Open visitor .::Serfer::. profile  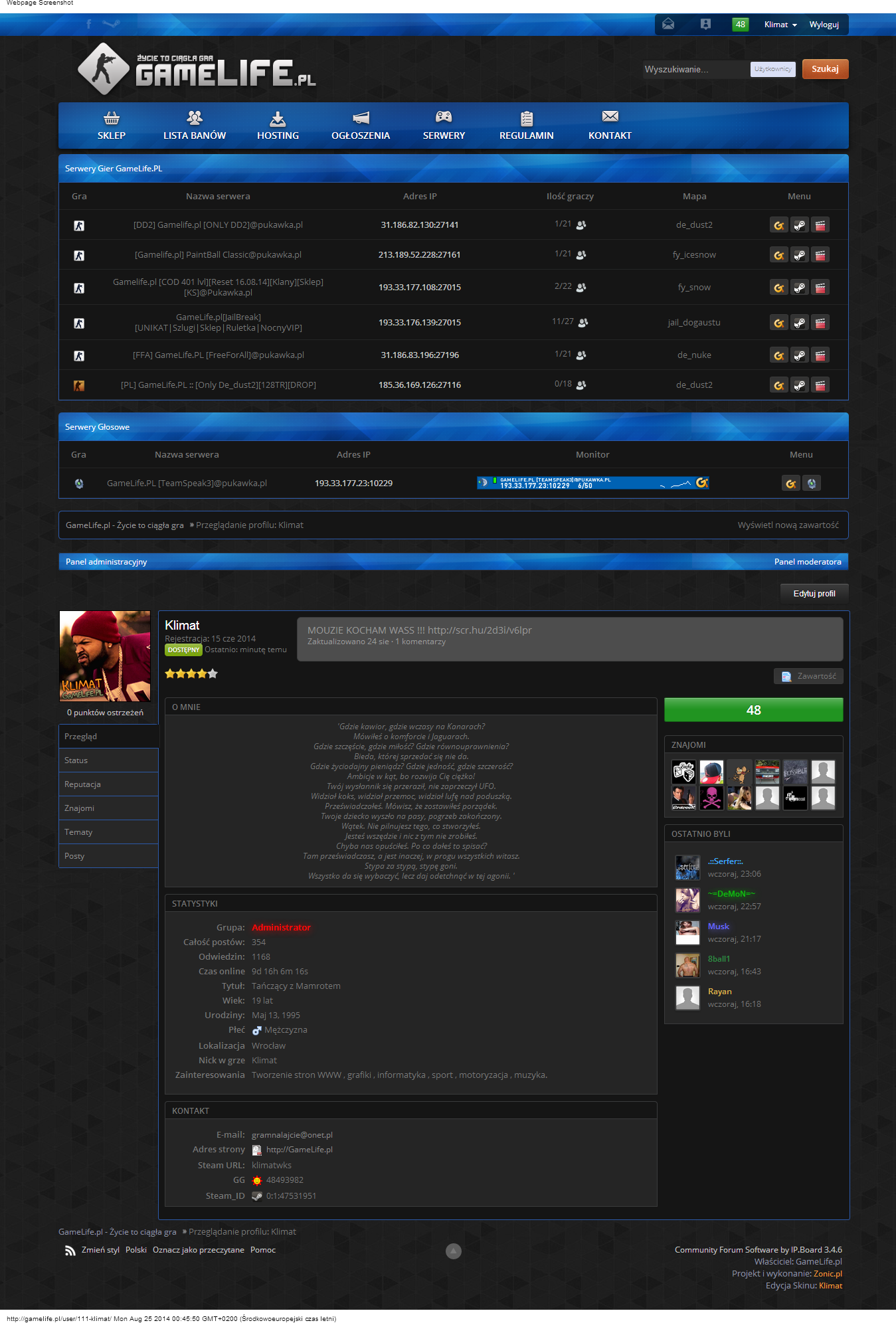point(725,861)
